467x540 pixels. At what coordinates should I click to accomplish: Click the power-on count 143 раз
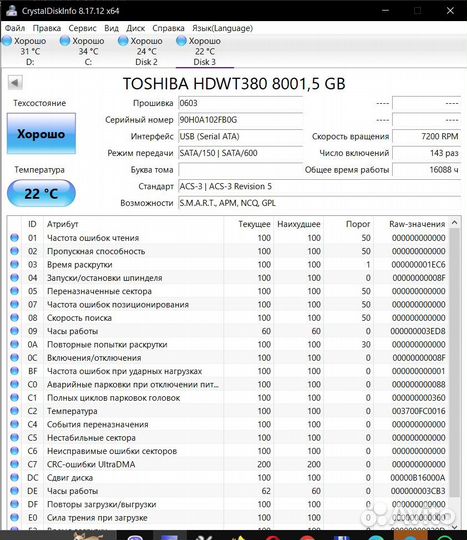click(x=426, y=153)
